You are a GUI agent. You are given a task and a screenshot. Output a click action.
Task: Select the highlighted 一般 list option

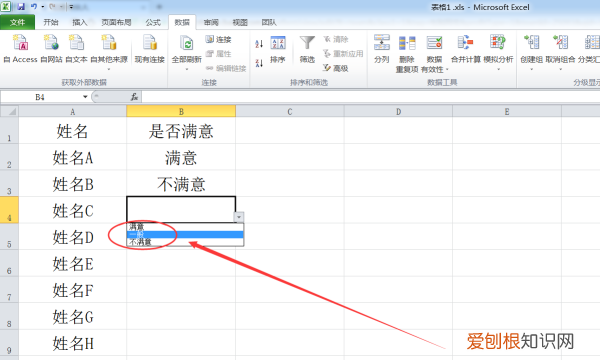tap(185, 235)
